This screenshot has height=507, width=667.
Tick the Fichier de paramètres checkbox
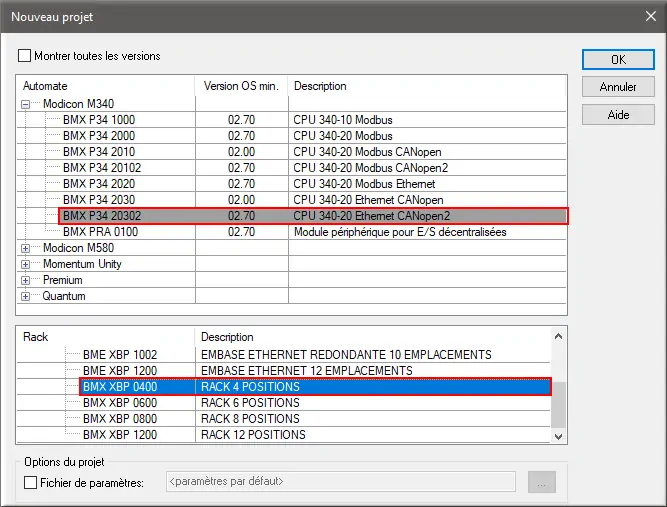pos(30,482)
